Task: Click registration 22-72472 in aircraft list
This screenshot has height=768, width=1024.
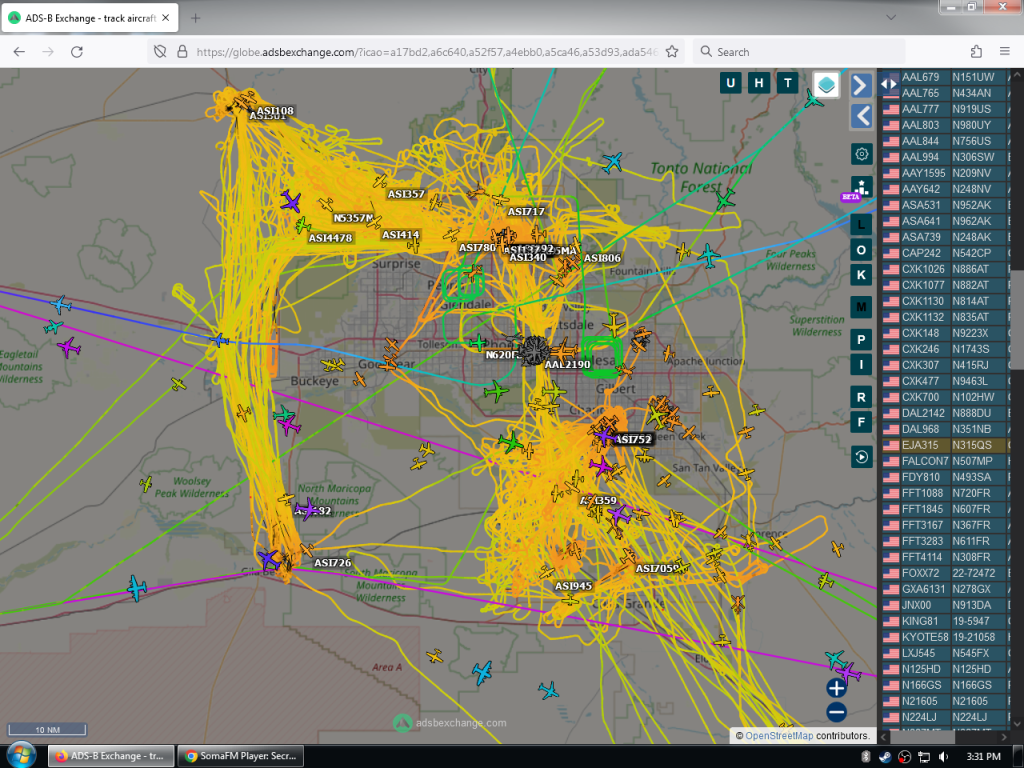Action: coord(974,573)
